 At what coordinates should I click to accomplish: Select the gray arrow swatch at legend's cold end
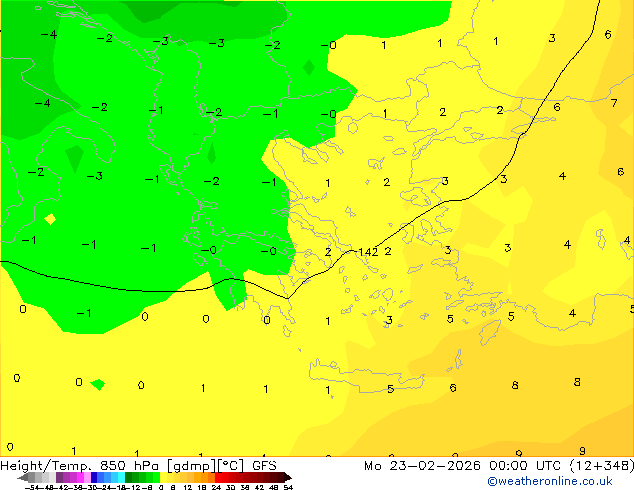pos(23,477)
